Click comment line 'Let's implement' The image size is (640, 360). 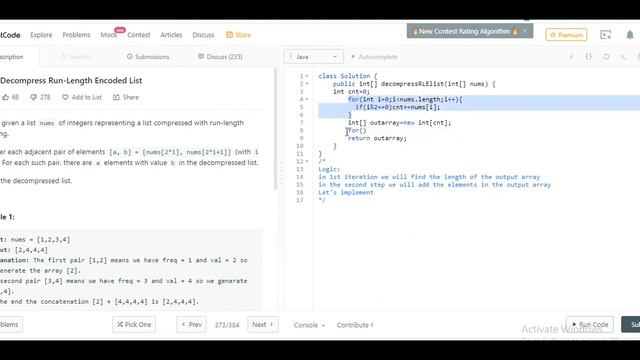346,193
